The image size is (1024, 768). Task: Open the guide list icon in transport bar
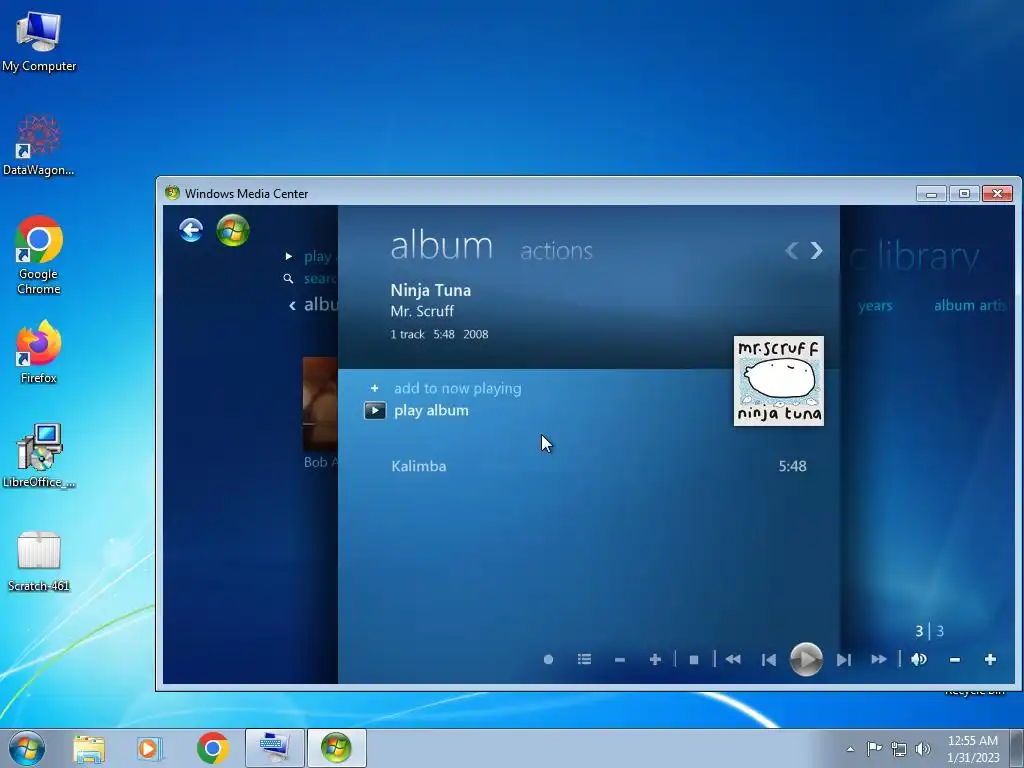pos(584,660)
